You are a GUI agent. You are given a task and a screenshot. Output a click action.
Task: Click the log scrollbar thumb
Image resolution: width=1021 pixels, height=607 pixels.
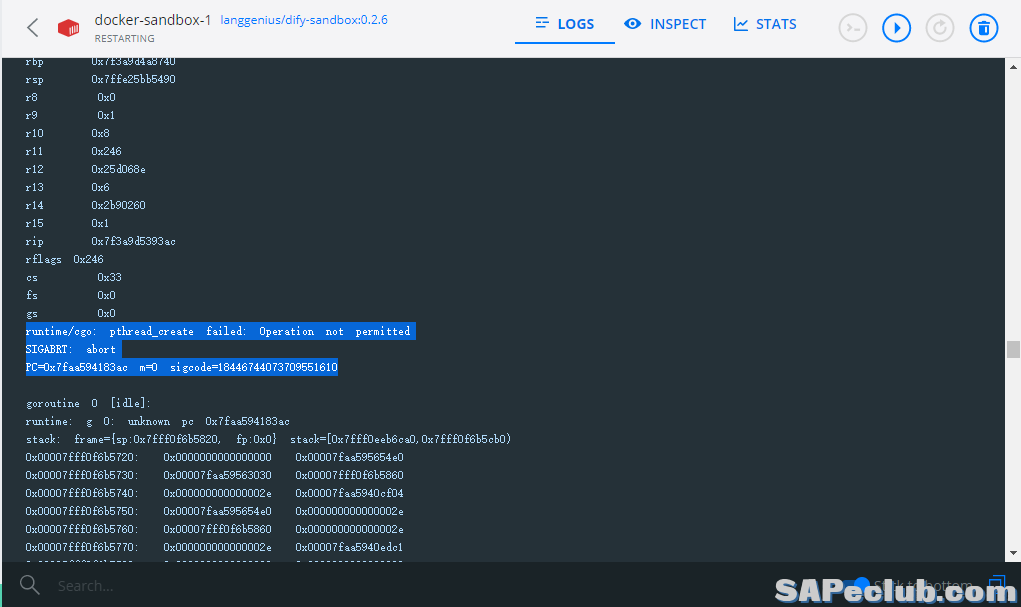coord(1013,349)
